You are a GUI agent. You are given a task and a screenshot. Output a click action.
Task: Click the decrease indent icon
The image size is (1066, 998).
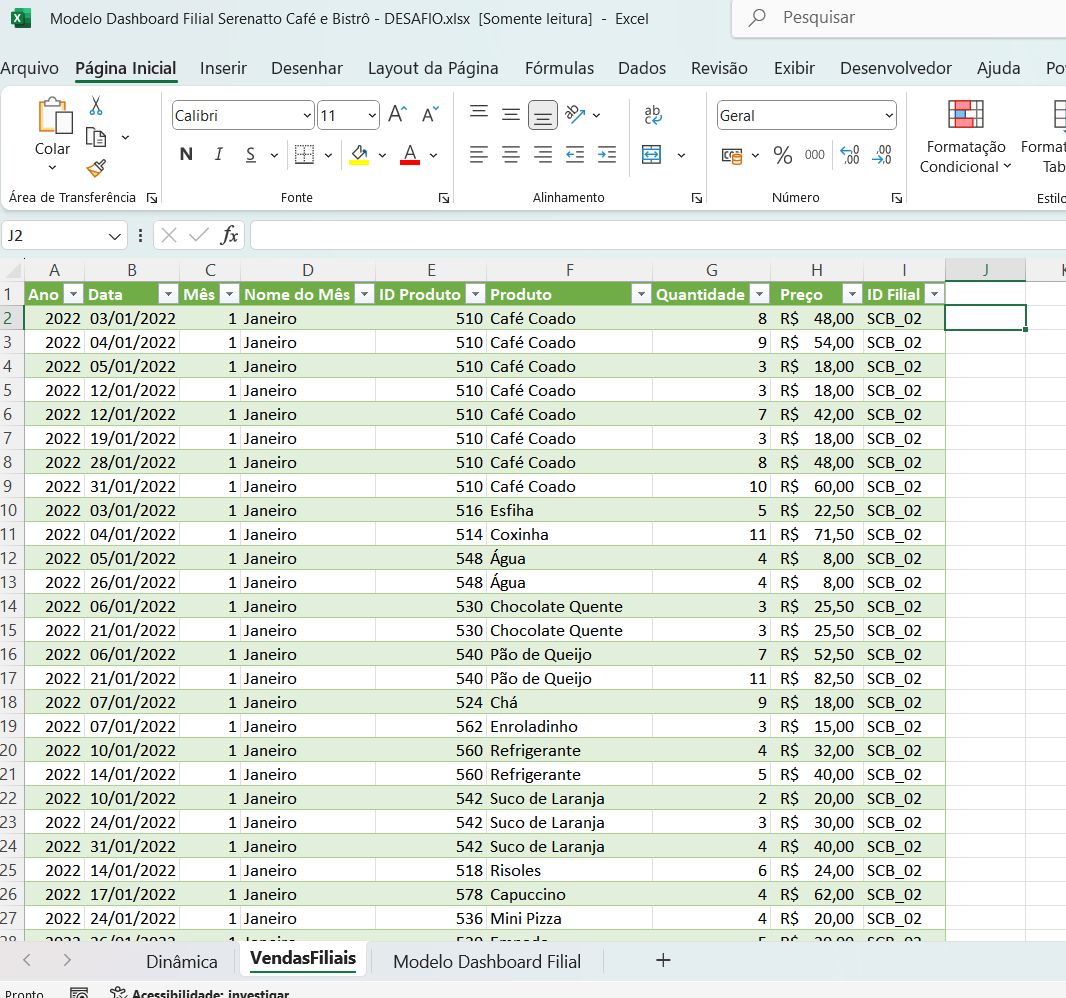point(575,155)
